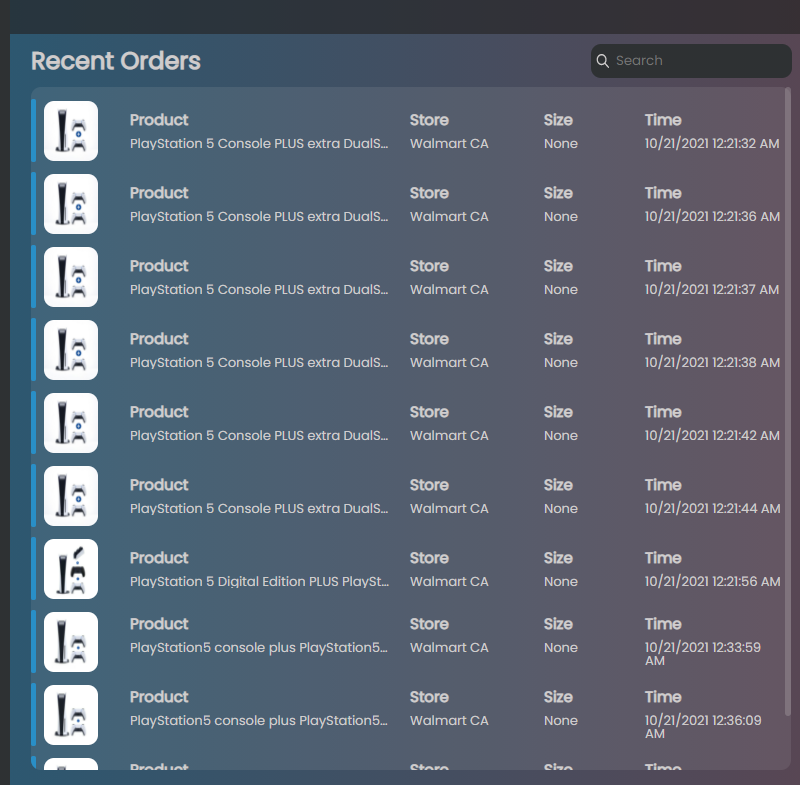
Task: Click size None in 12:21:38 AM order
Action: (x=561, y=363)
